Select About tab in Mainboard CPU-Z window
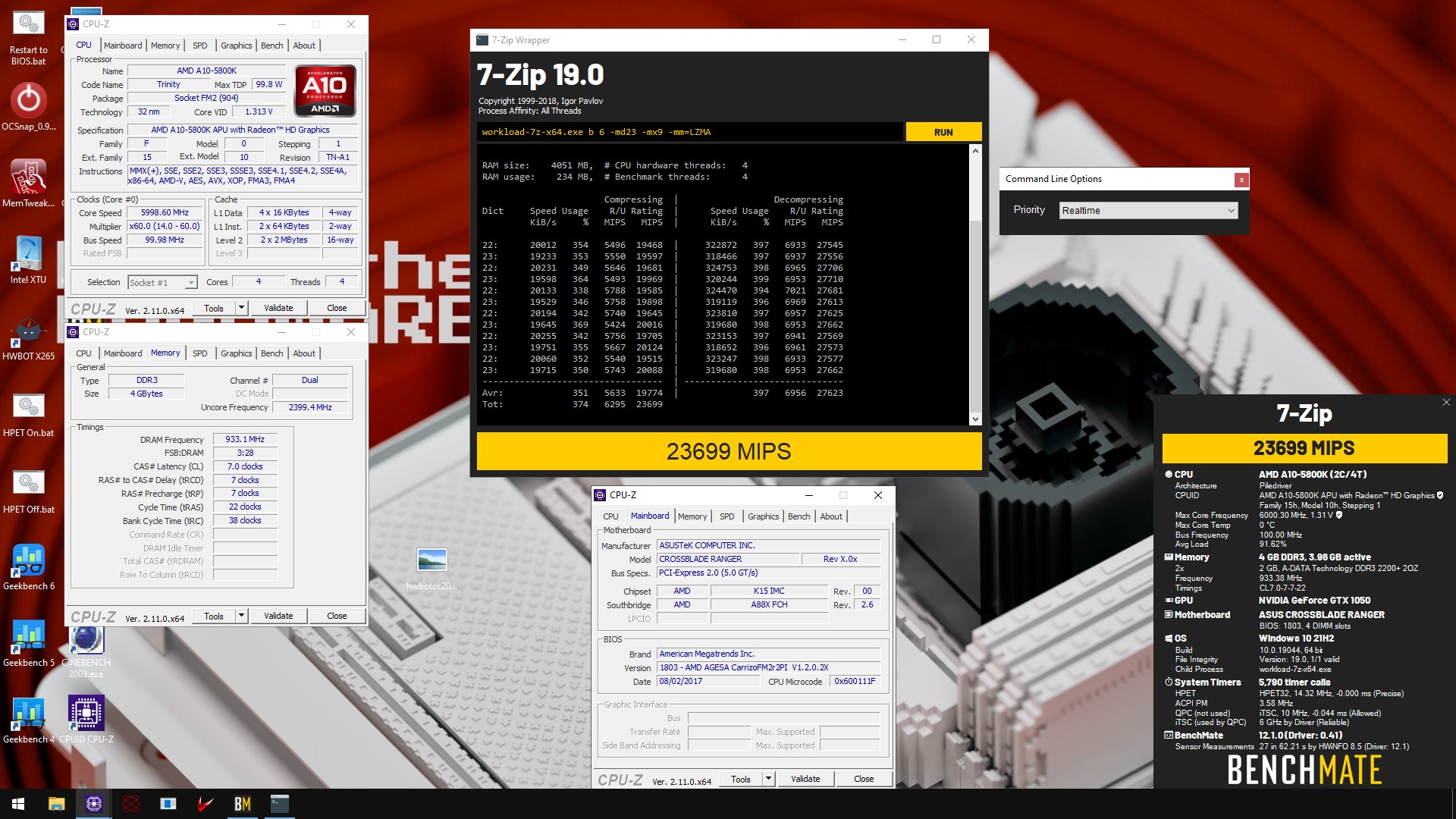The image size is (1456, 819). tap(831, 516)
